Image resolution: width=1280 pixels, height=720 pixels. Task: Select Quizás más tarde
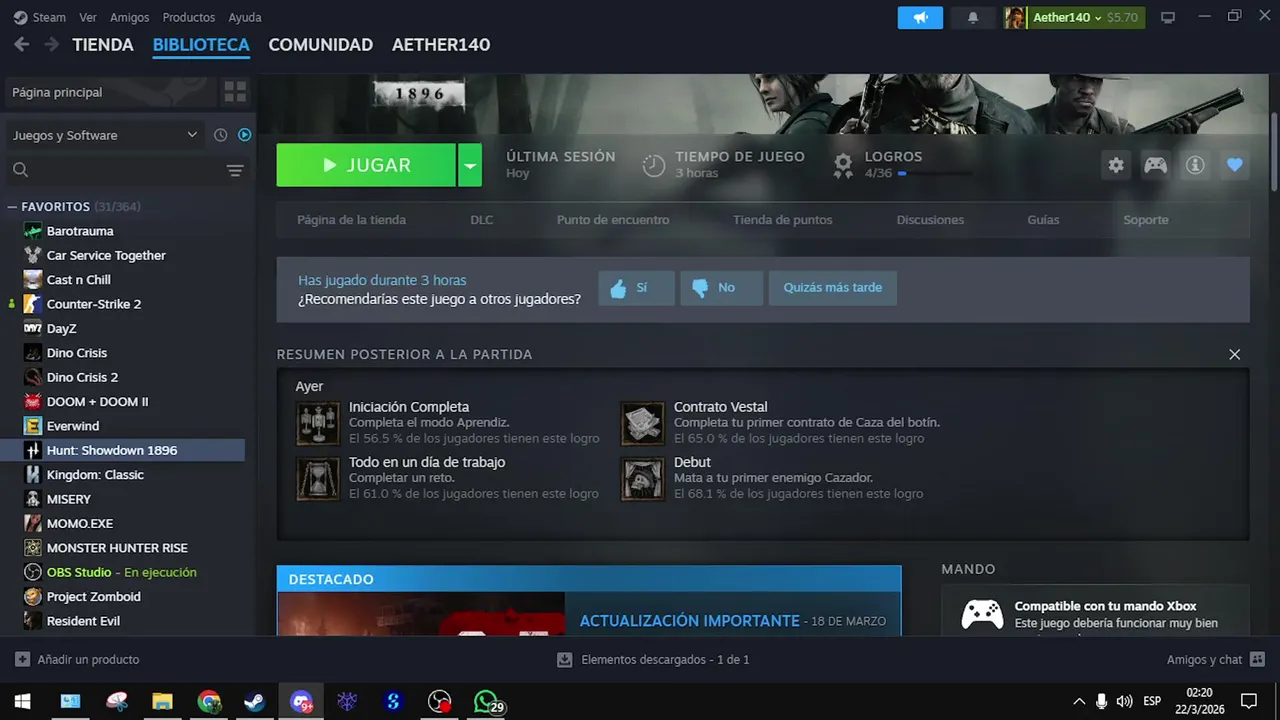833,288
